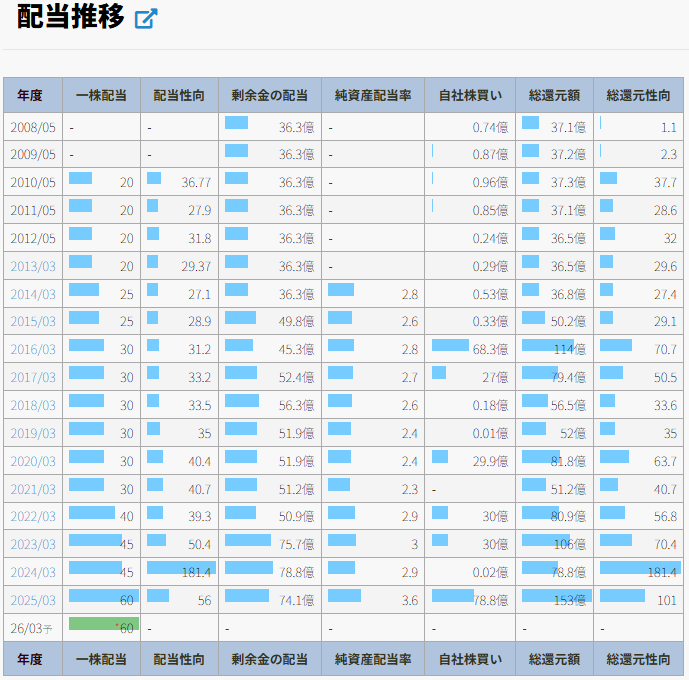Image resolution: width=689 pixels, height=680 pixels.
Task: Select the 2021/03 year link
Action: pos(32,489)
